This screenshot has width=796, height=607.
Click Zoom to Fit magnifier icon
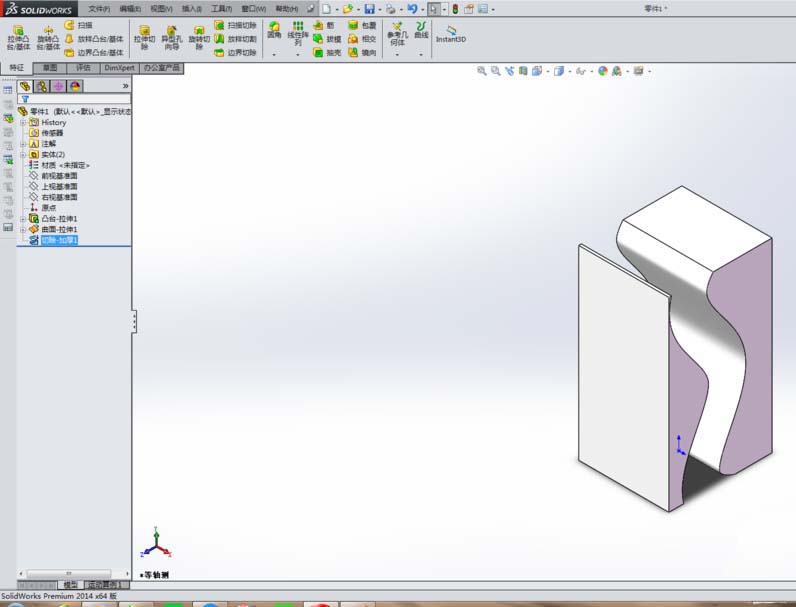point(482,71)
